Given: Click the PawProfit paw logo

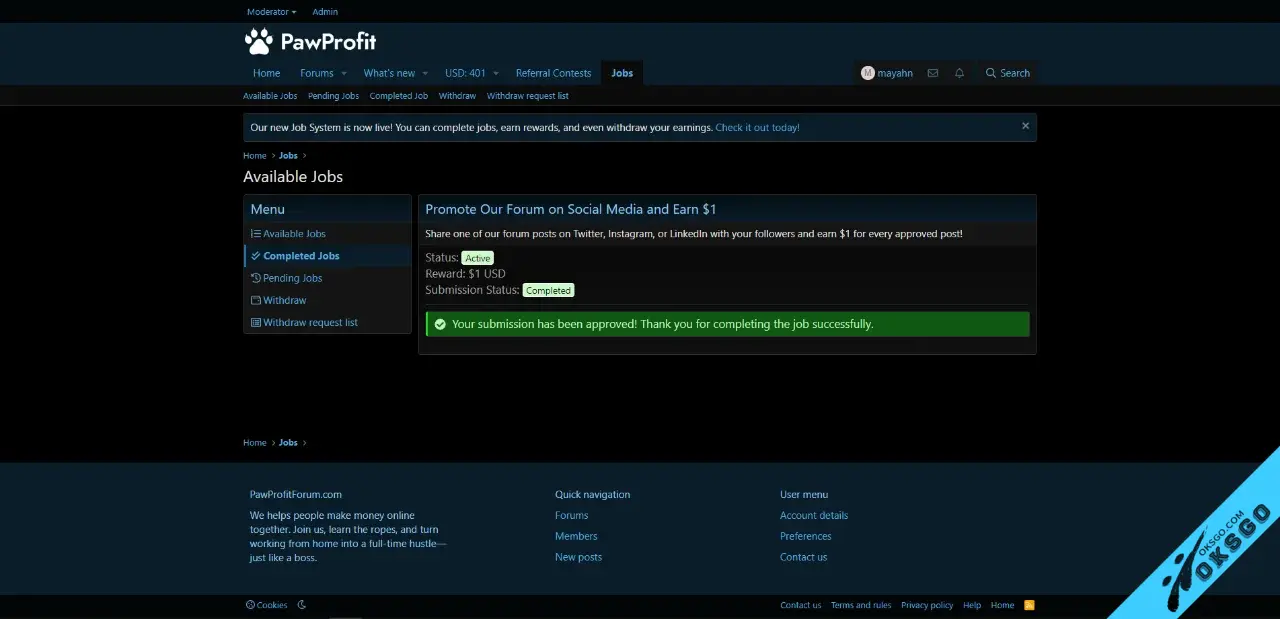Looking at the screenshot, I should (259, 41).
